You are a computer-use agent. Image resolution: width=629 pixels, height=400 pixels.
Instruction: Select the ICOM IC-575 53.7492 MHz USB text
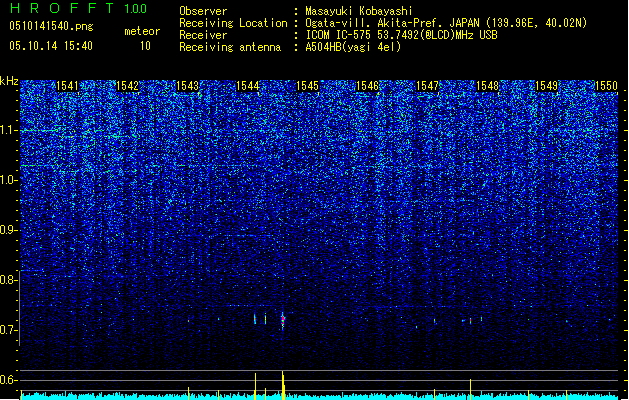click(x=401, y=35)
